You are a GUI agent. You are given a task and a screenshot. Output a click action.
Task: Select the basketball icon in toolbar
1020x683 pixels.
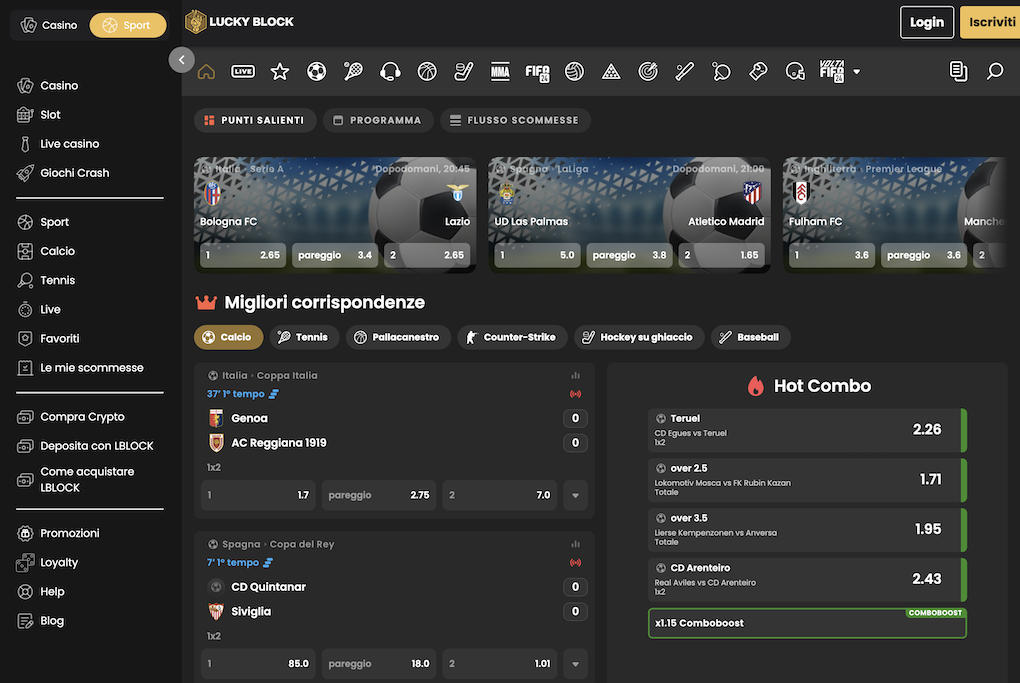click(x=427, y=72)
